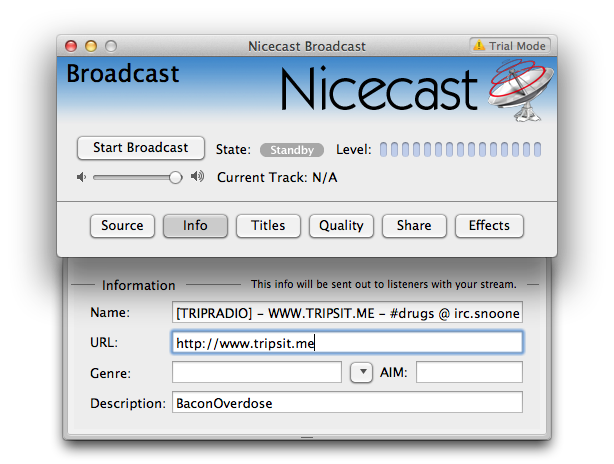Click the AIM input field
The width and height of the screenshot is (614, 464).
pyautogui.click(x=469, y=373)
